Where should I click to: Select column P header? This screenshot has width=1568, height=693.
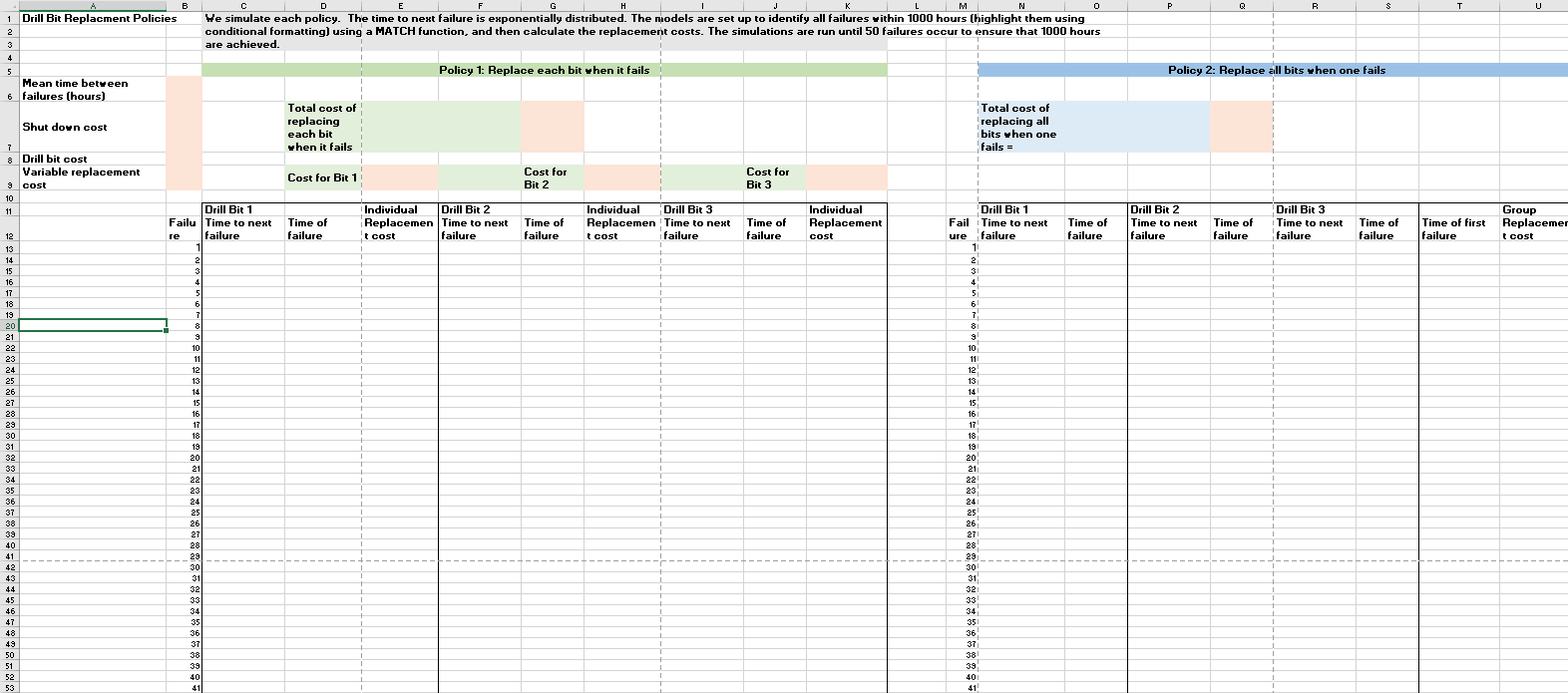(x=1169, y=6)
